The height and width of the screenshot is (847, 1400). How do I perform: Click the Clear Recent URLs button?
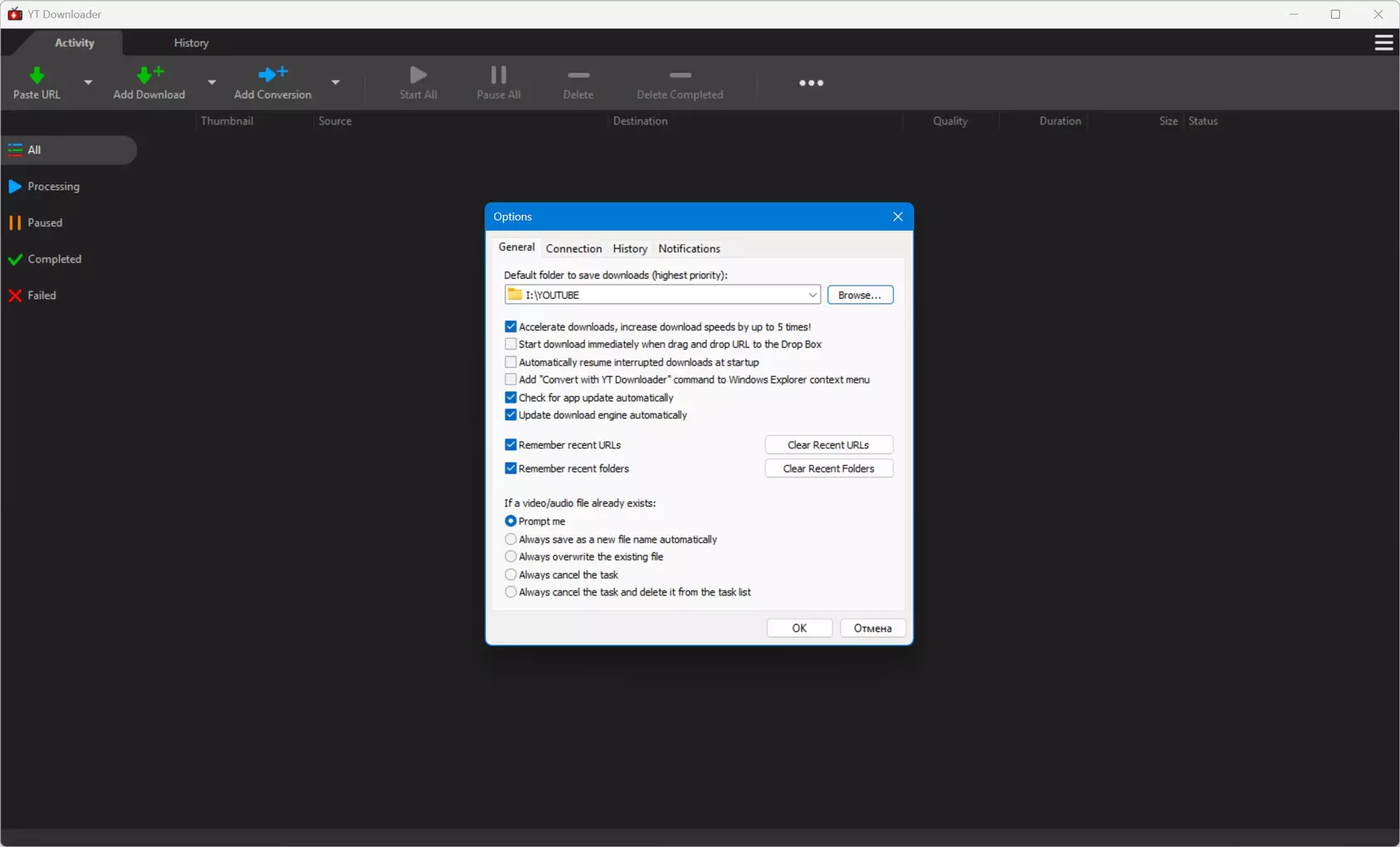[828, 445]
